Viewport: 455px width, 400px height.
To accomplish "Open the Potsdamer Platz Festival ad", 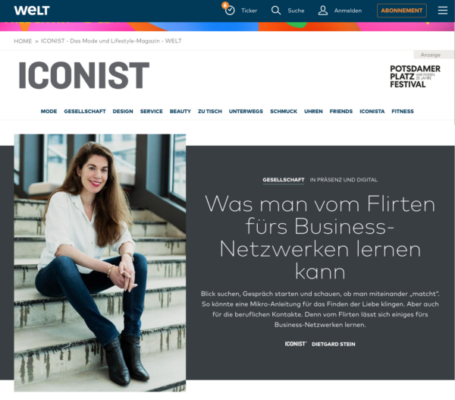I will (x=415, y=77).
